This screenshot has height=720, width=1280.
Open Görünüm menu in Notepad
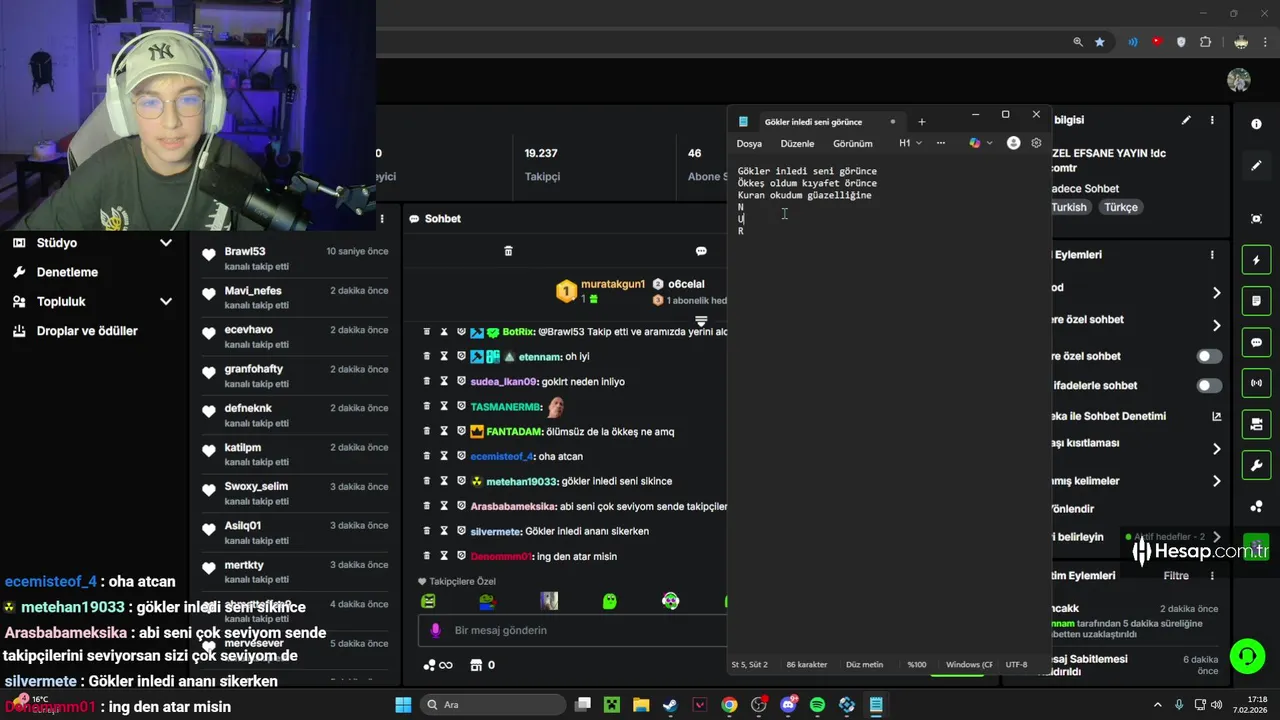coord(852,143)
